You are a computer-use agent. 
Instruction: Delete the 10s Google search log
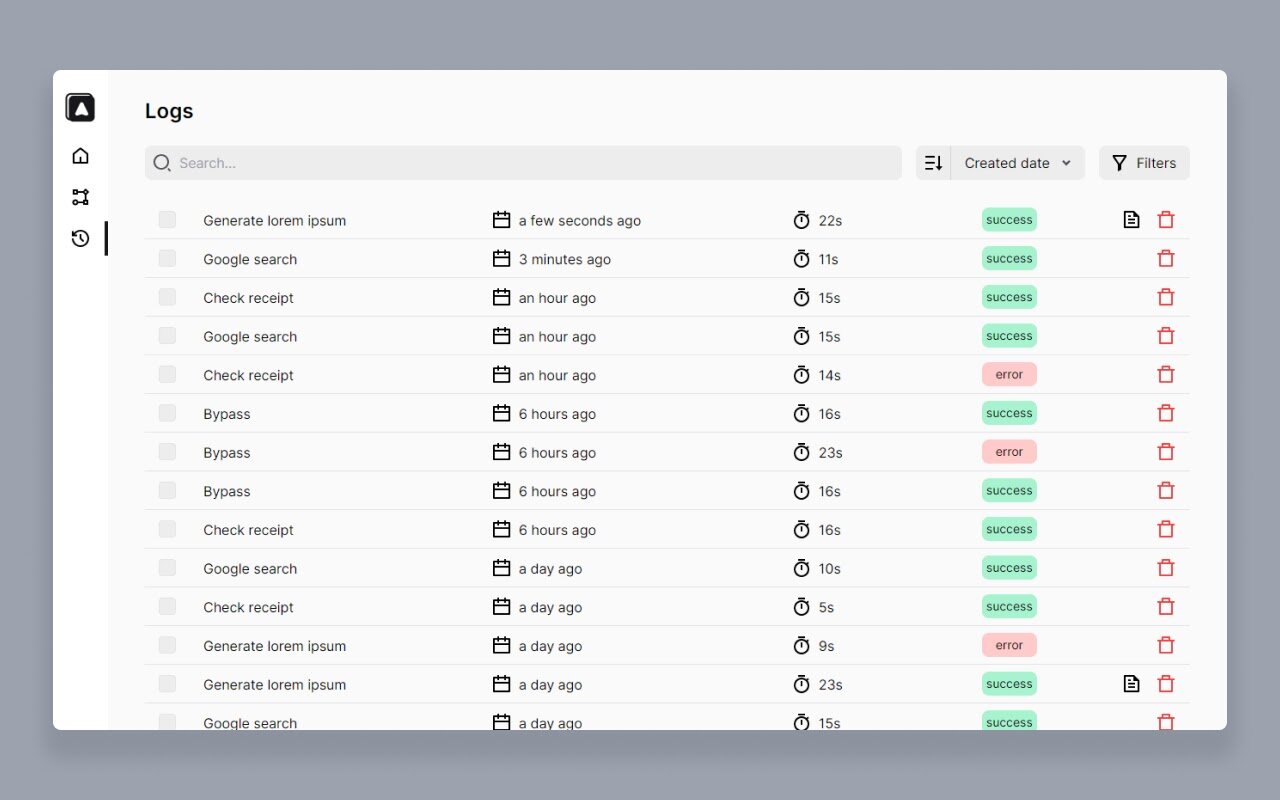click(x=1165, y=568)
